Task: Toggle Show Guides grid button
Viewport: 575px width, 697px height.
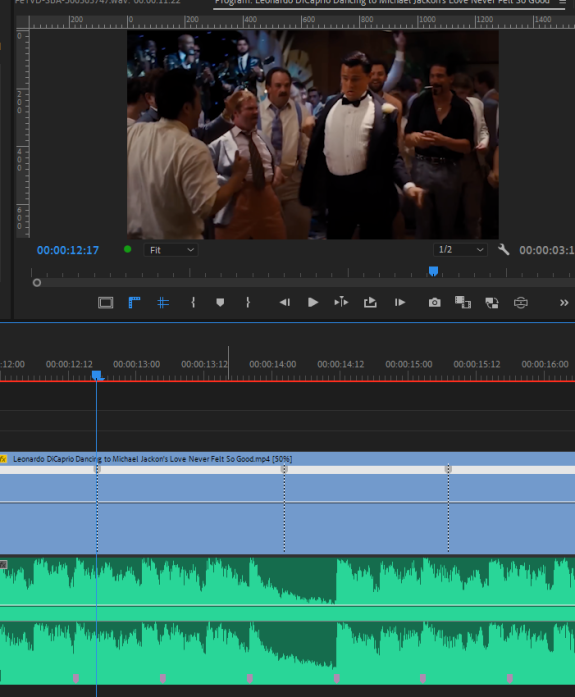Action: point(163,303)
